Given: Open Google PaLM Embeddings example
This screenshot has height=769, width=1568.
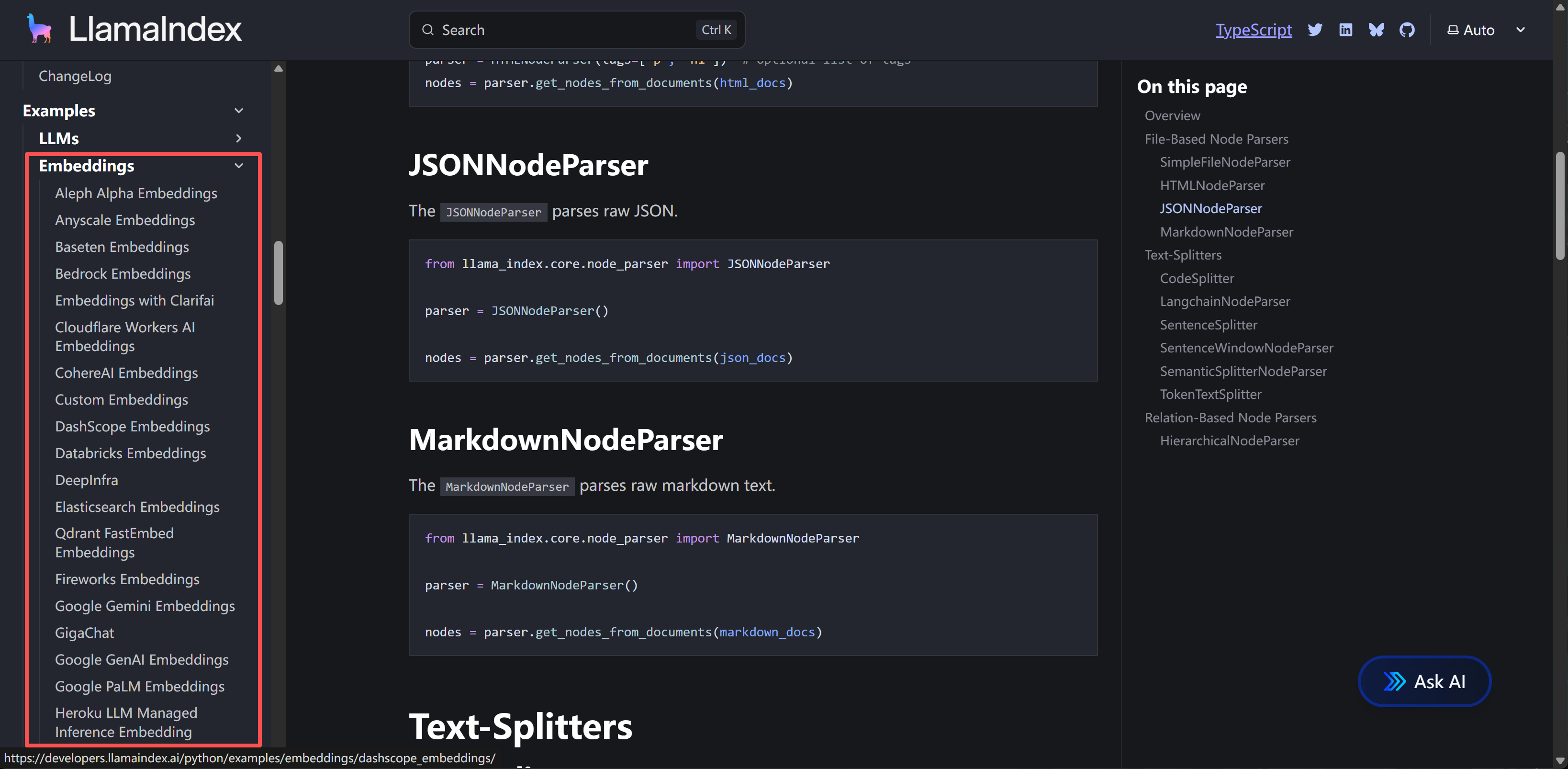Looking at the screenshot, I should click(139, 686).
